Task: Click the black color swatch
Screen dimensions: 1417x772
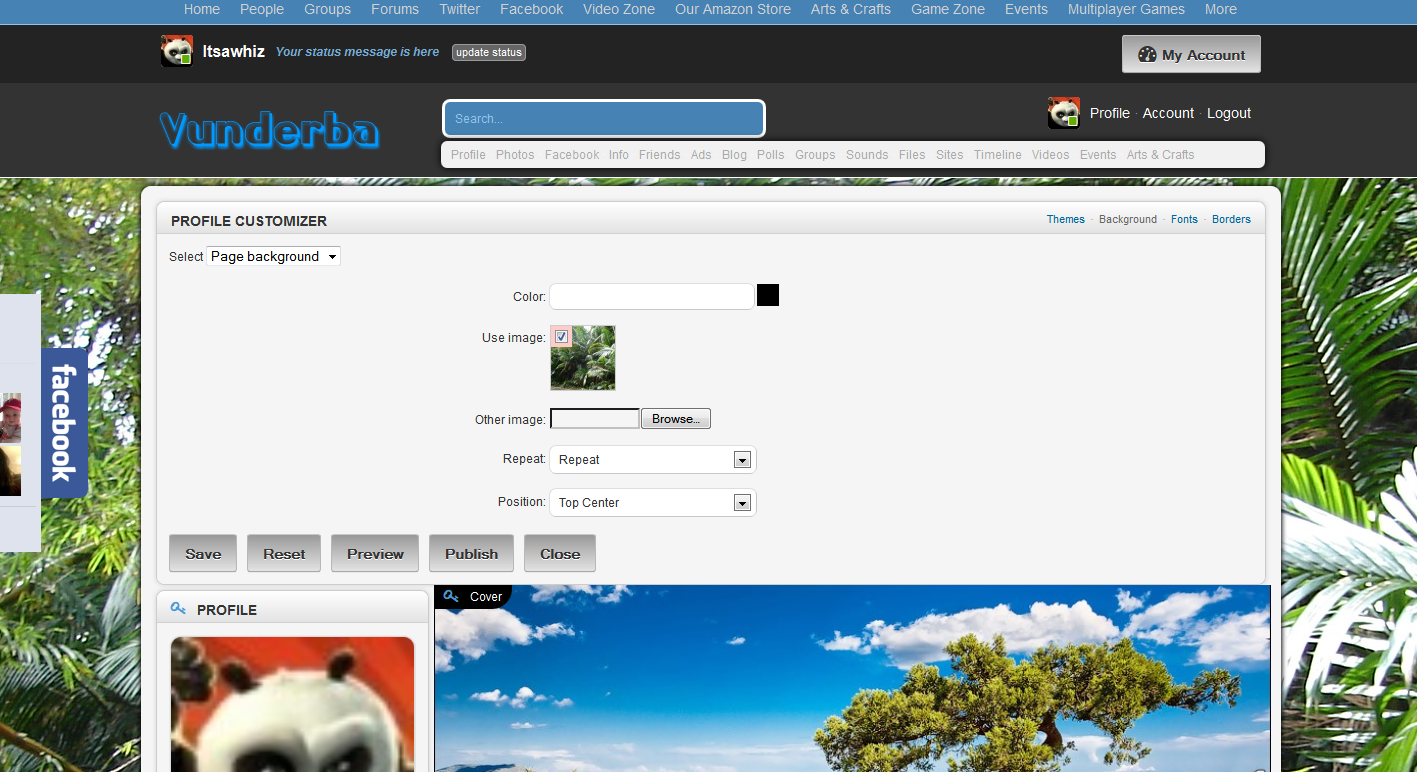Action: click(x=768, y=295)
